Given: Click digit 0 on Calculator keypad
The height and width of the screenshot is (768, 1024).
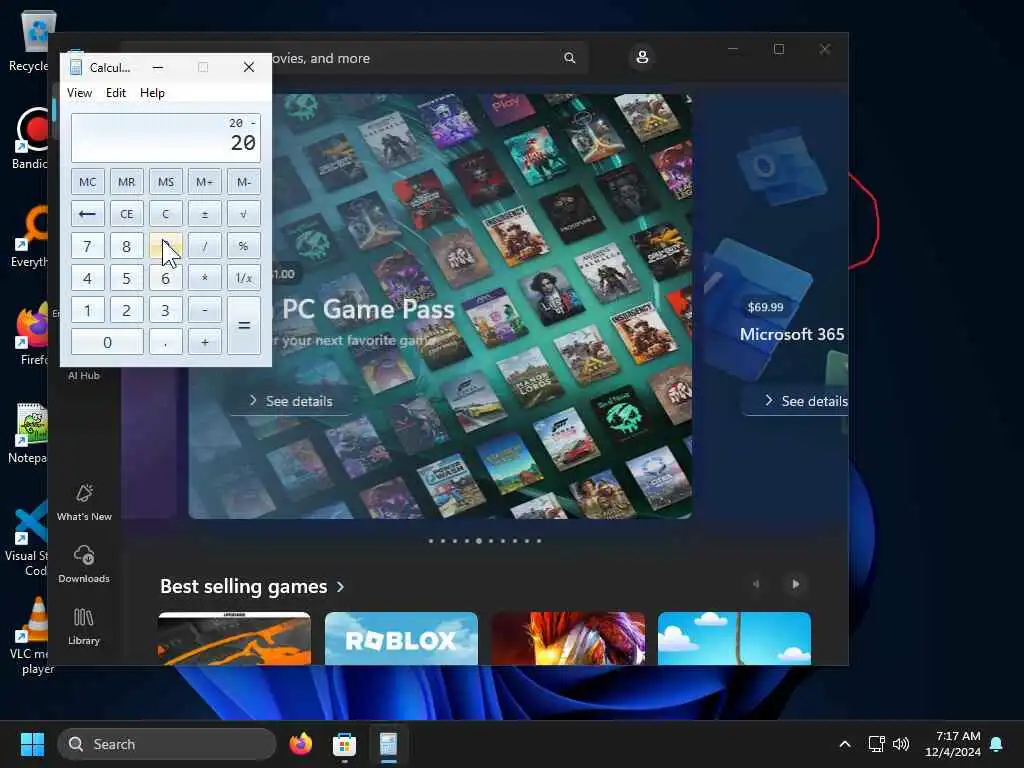Looking at the screenshot, I should click(107, 342).
